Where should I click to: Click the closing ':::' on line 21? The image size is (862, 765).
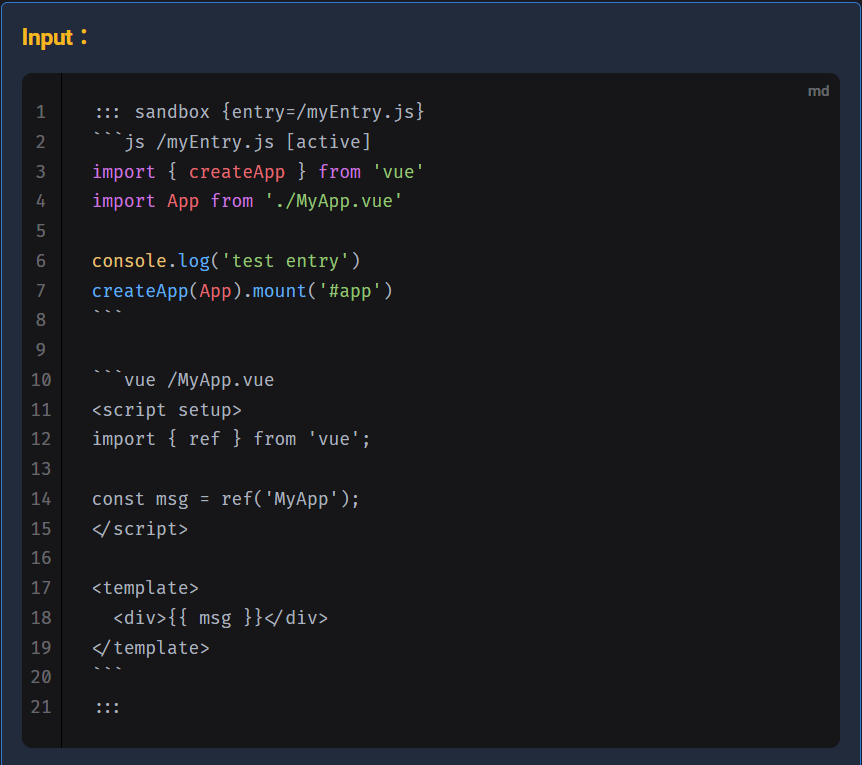(x=107, y=707)
